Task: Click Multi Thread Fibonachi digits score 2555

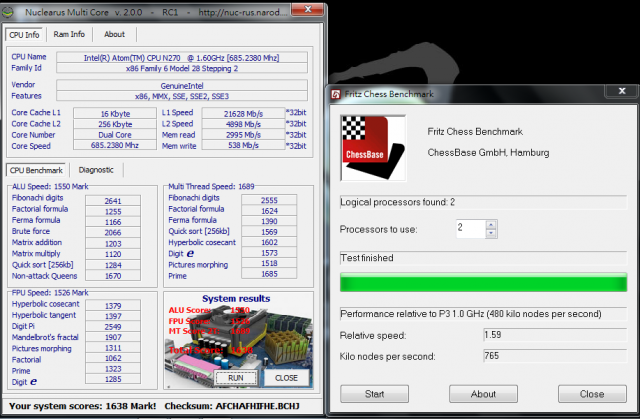Action: 269,200
